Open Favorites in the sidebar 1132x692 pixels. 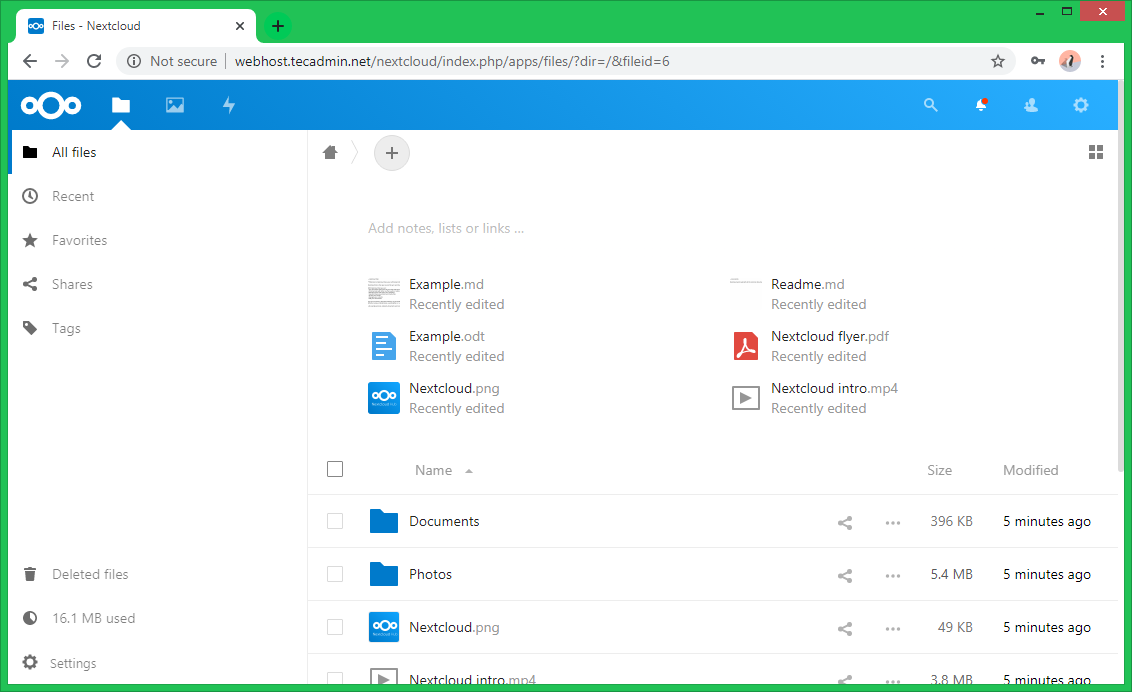(x=159, y=240)
